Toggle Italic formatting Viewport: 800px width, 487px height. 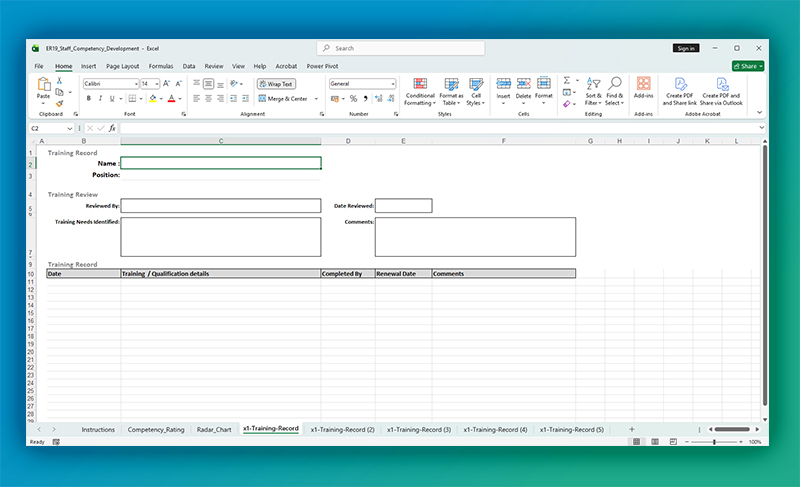point(101,99)
